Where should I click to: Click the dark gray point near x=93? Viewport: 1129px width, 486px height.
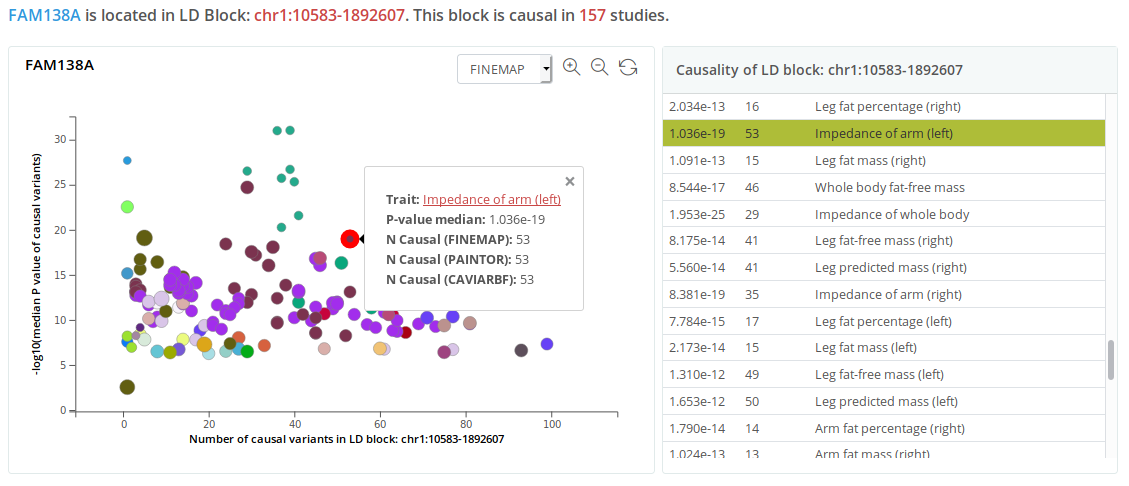[521, 351]
